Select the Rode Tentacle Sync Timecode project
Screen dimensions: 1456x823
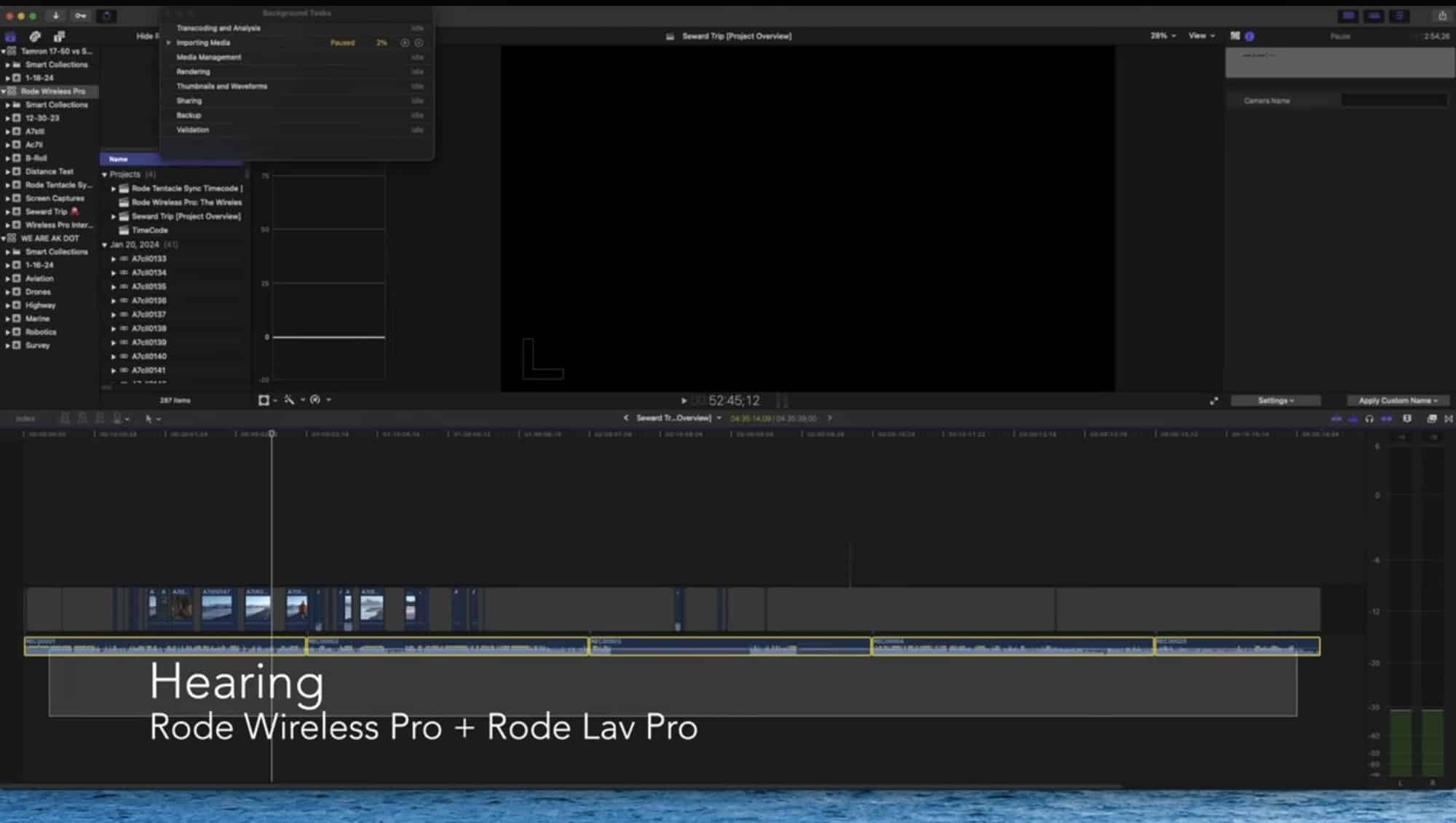pos(186,189)
